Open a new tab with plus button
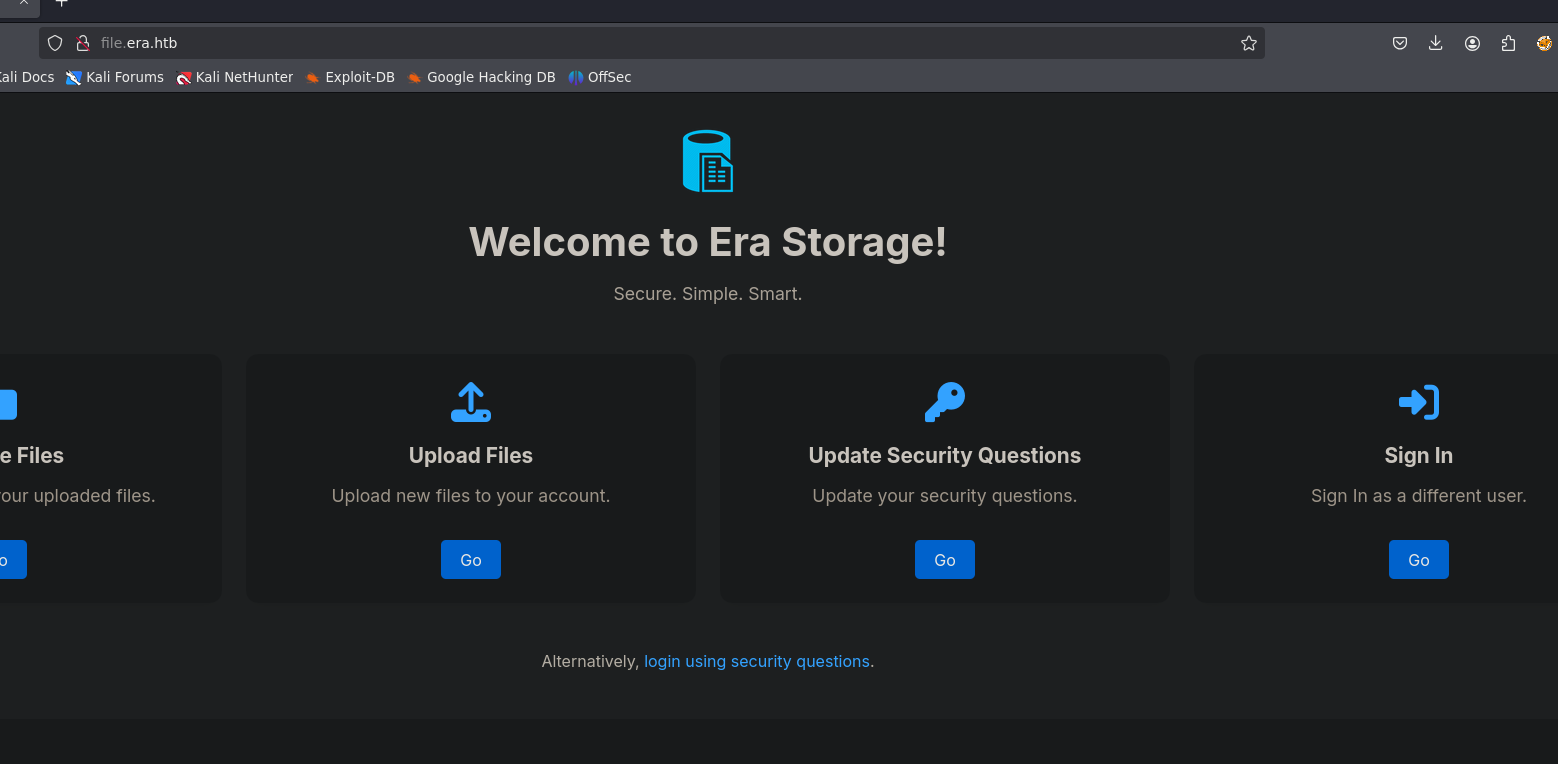 [x=61, y=3]
